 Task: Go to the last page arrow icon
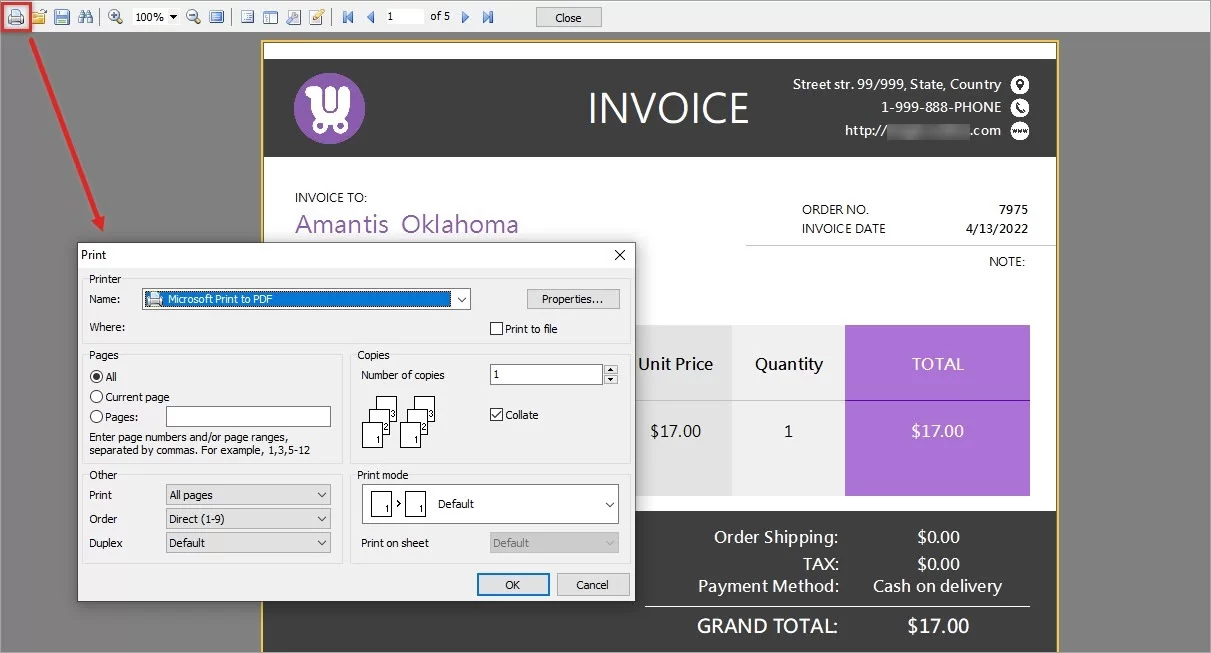coord(489,16)
